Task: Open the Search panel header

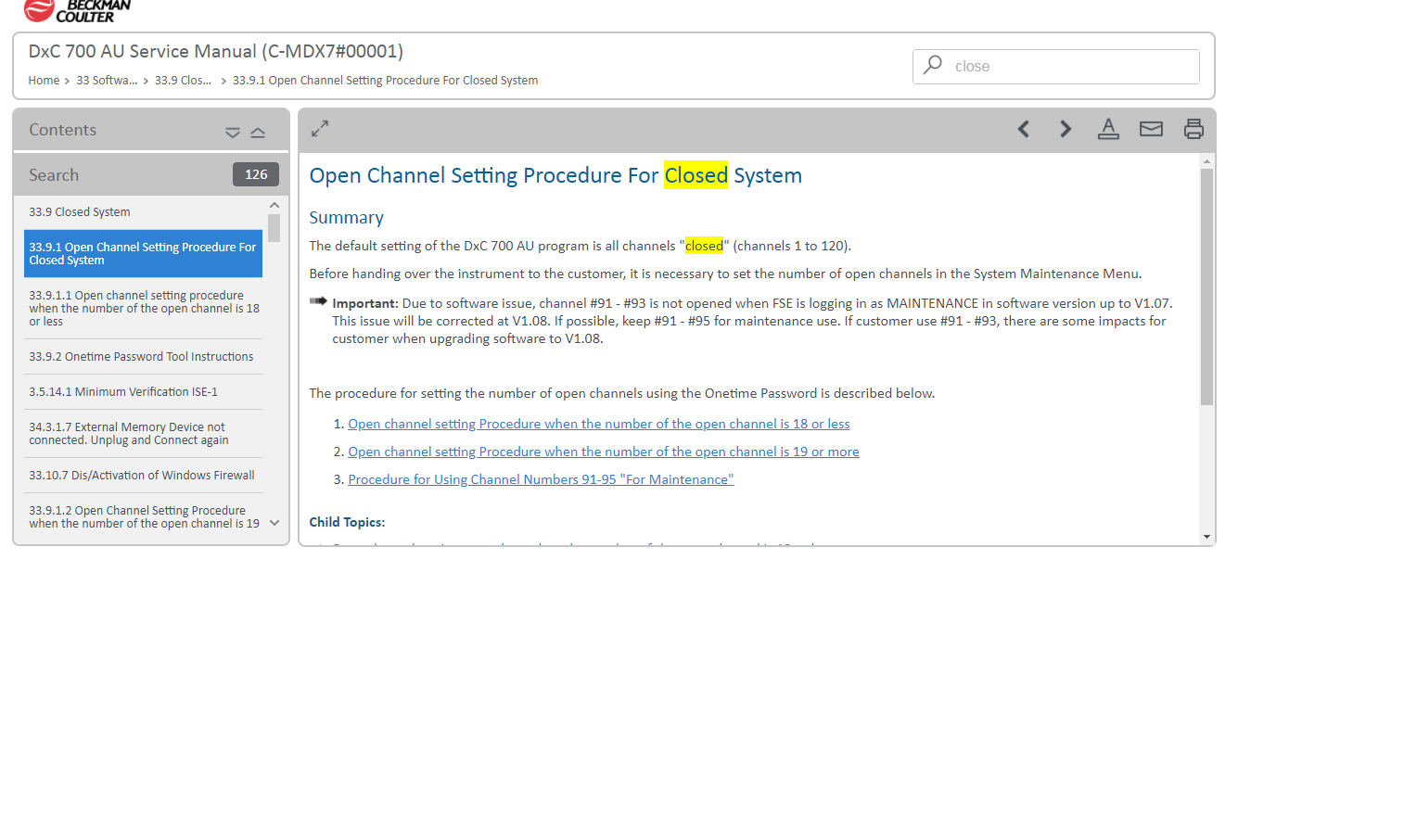Action: (x=151, y=174)
